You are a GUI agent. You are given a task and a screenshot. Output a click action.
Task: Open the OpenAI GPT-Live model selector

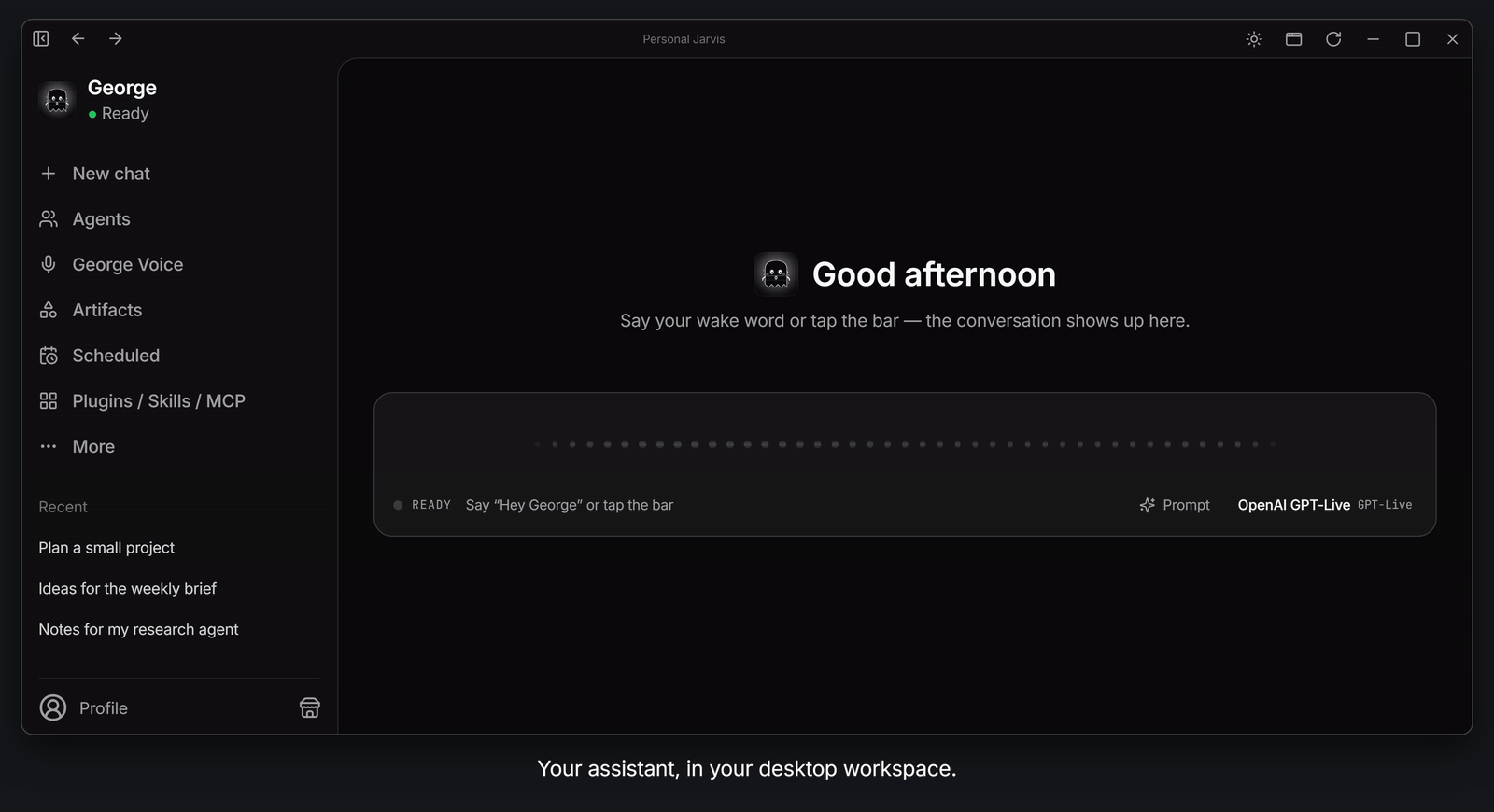[1325, 505]
